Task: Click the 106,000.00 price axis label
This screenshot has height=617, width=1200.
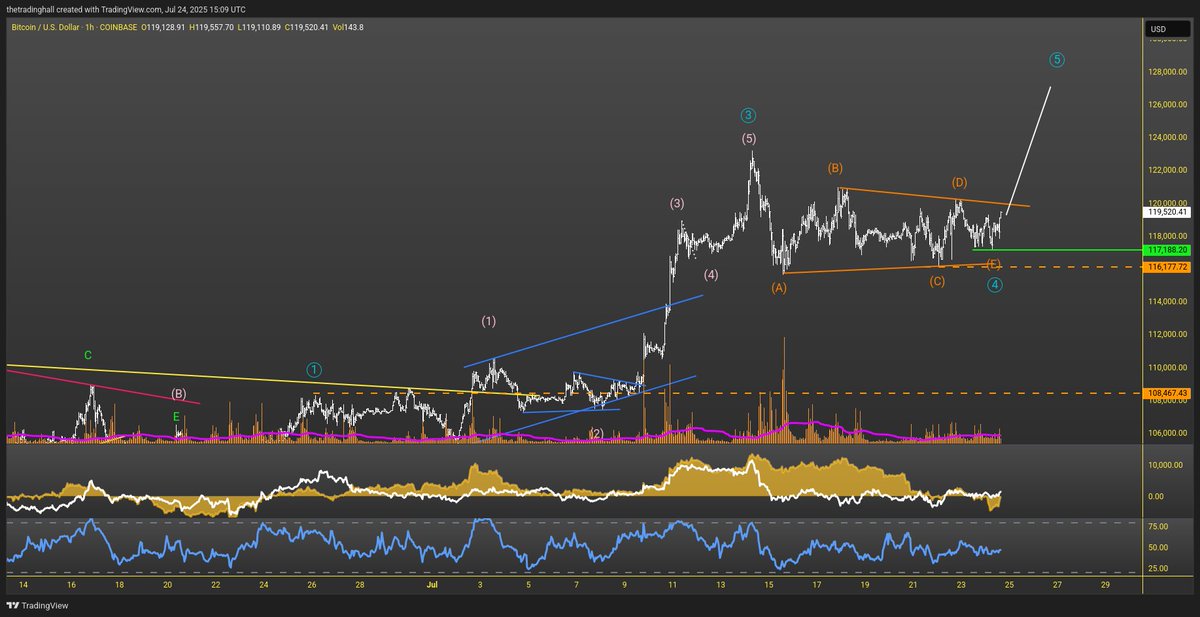Action: 1167,433
